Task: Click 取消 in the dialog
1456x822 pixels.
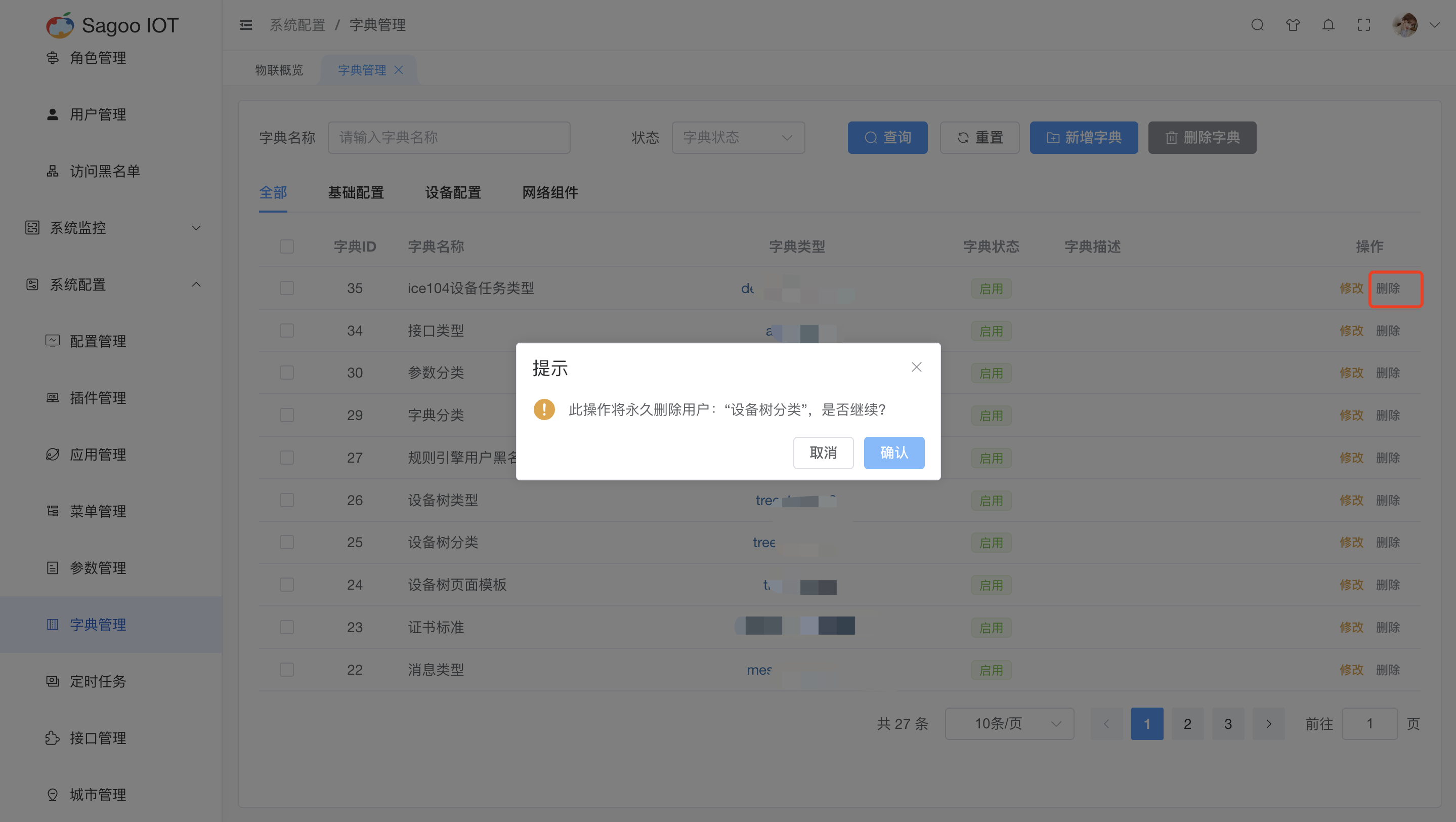Action: [x=823, y=453]
